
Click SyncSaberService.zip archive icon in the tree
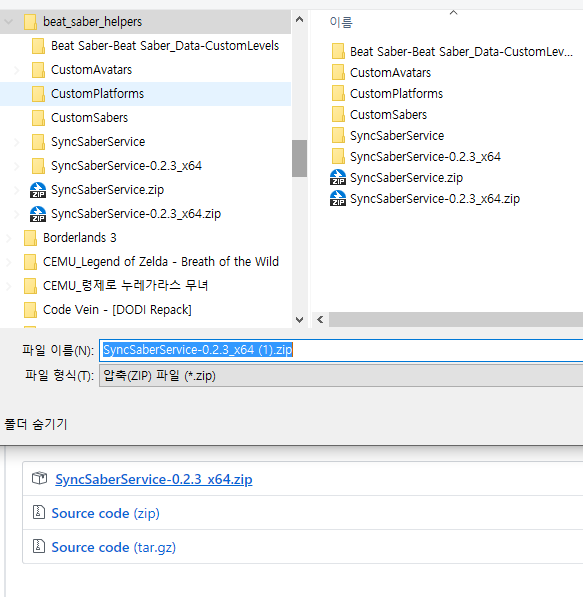(x=38, y=190)
